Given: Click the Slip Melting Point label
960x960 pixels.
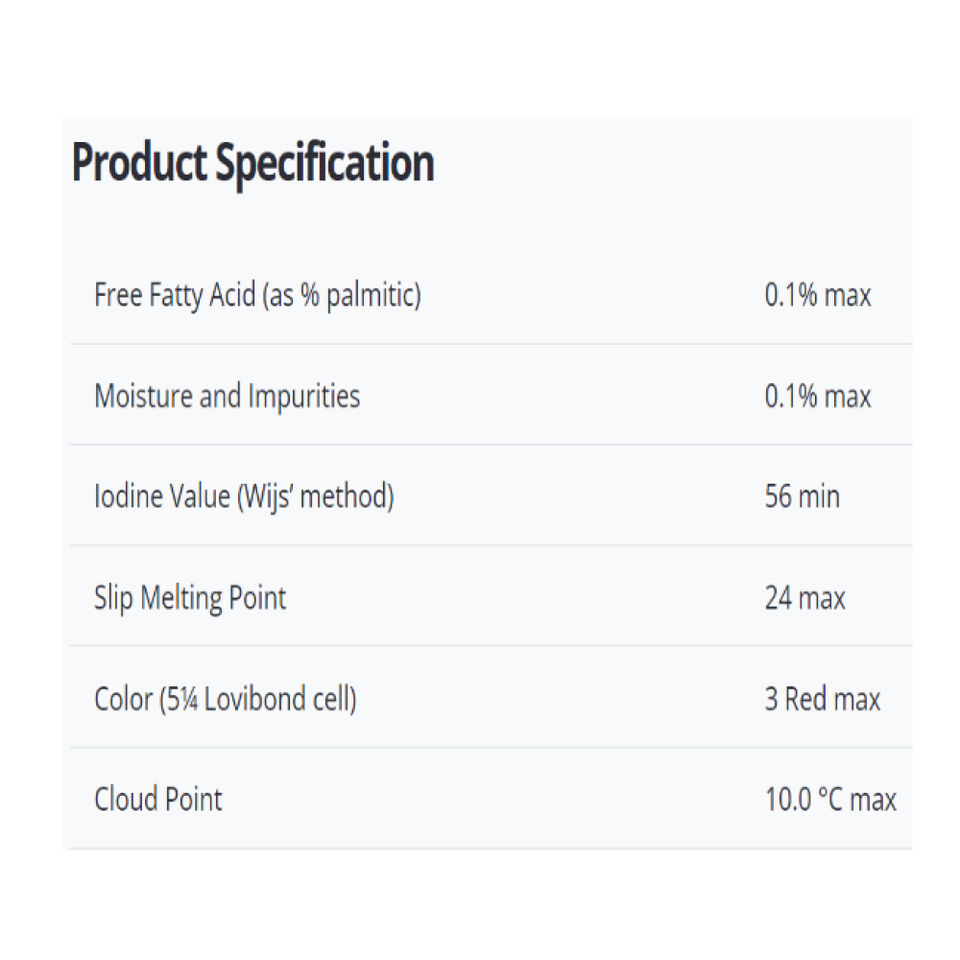Looking at the screenshot, I should pos(190,598).
